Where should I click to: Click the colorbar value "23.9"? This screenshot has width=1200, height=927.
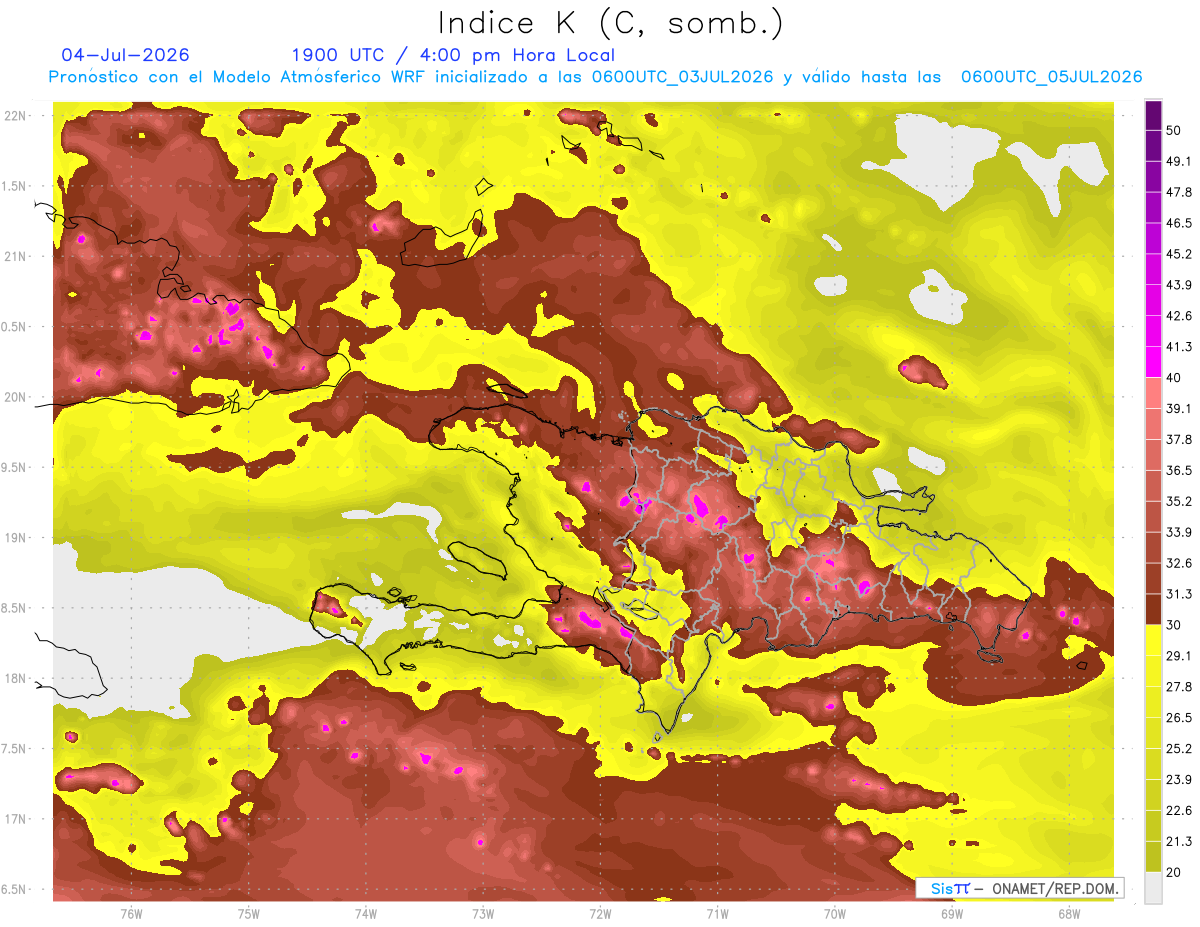pyautogui.click(x=1180, y=779)
